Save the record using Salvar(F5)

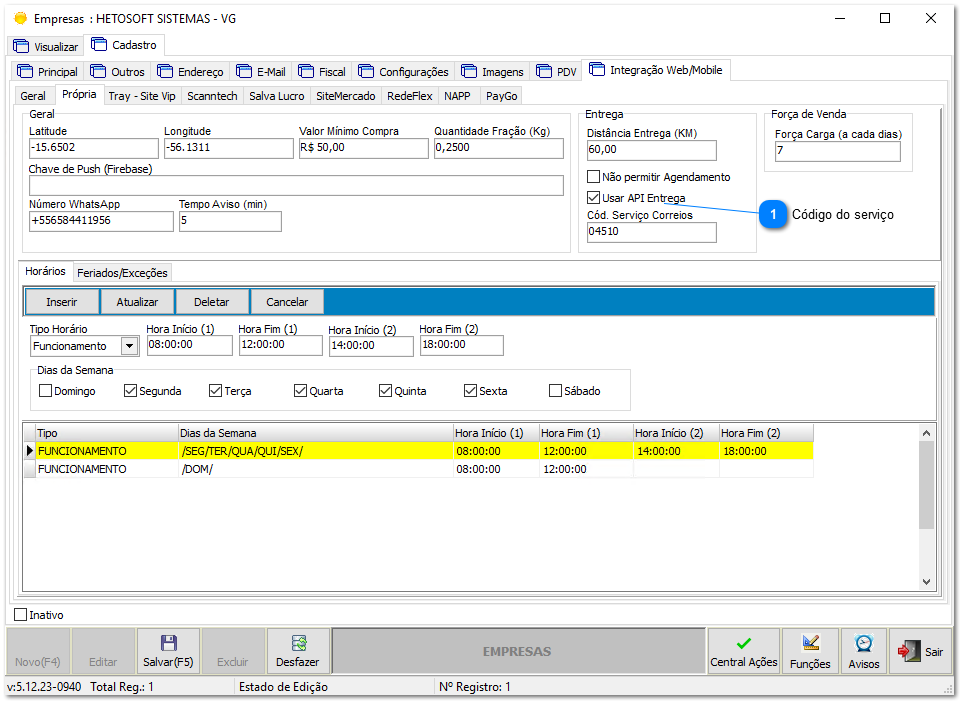click(x=168, y=651)
